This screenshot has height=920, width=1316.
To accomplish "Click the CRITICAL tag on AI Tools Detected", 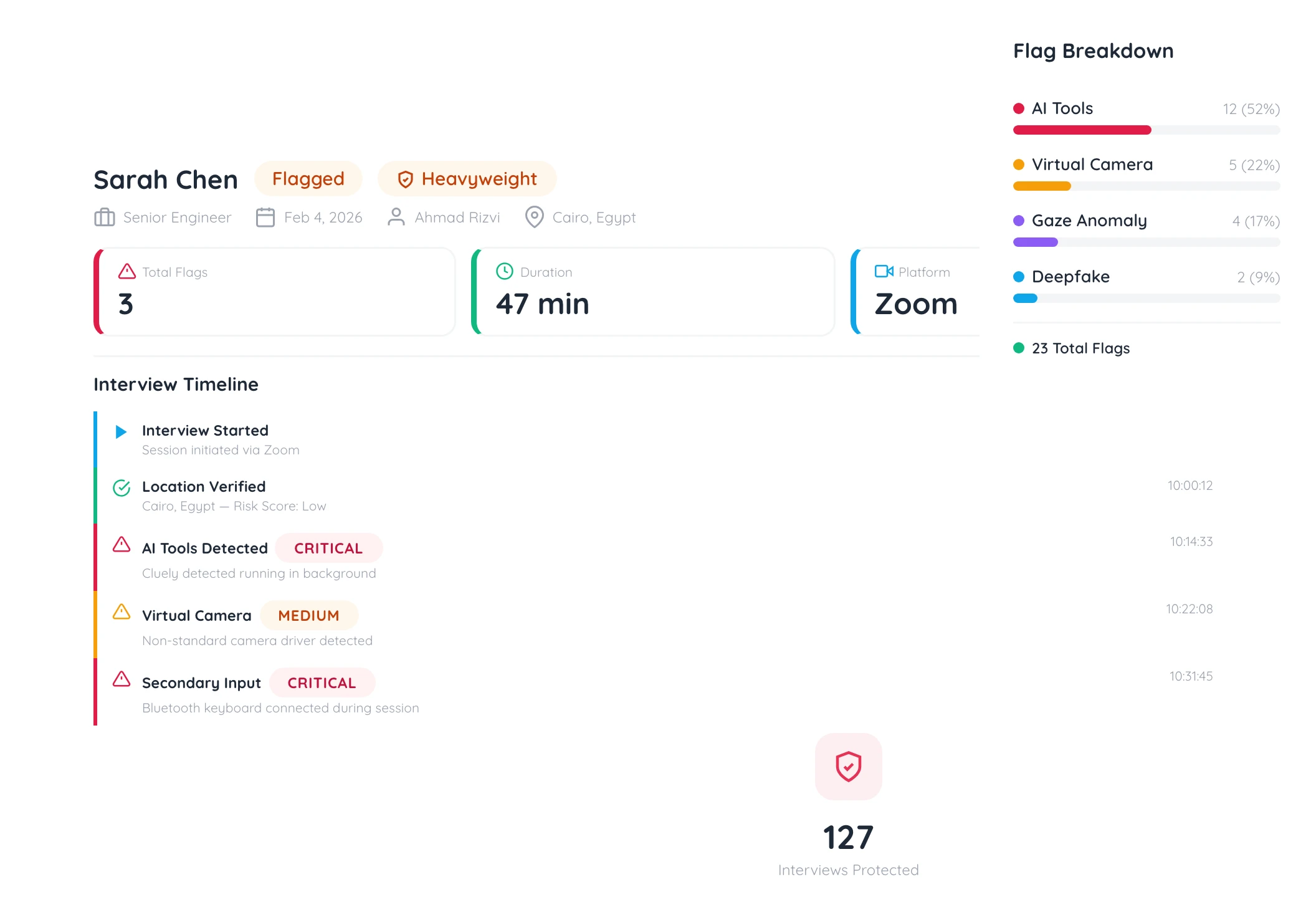I will pos(328,549).
